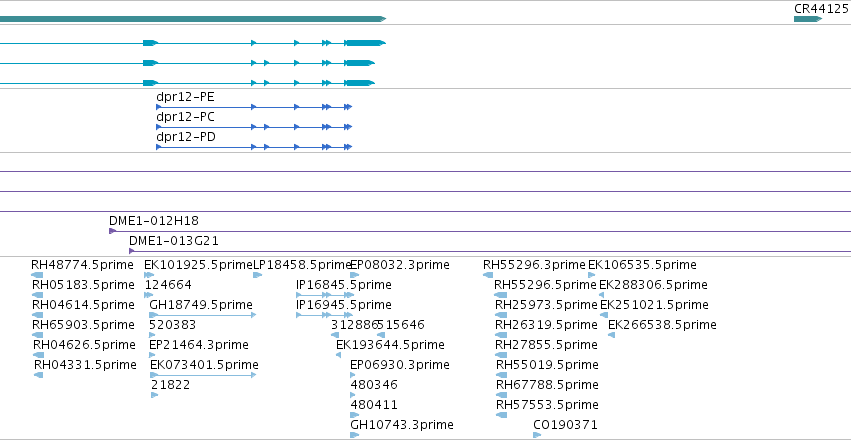
Task: Click the CR44125 gene feature bar
Action: pos(808,19)
